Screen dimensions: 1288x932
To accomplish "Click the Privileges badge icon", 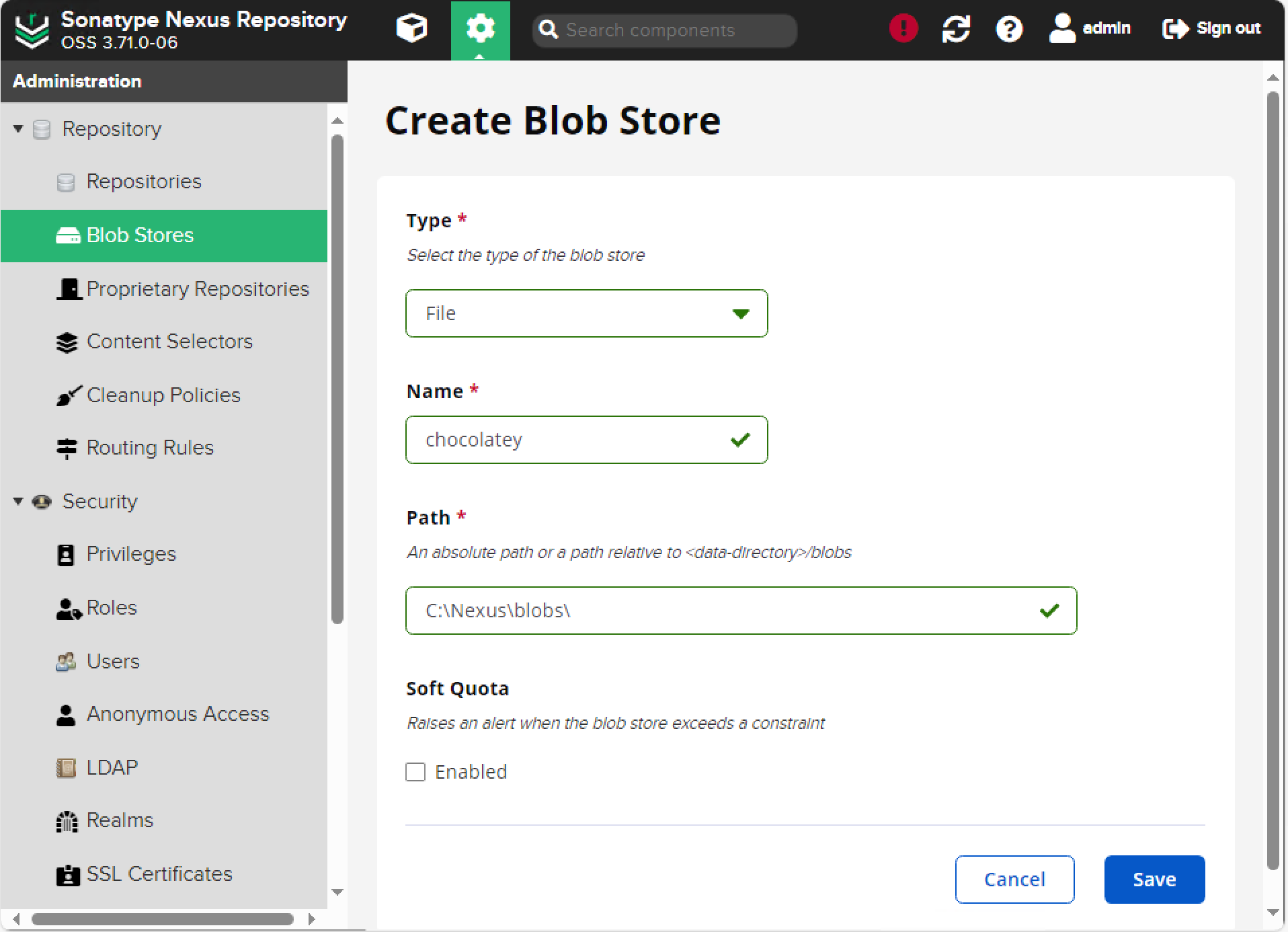I will (66, 555).
